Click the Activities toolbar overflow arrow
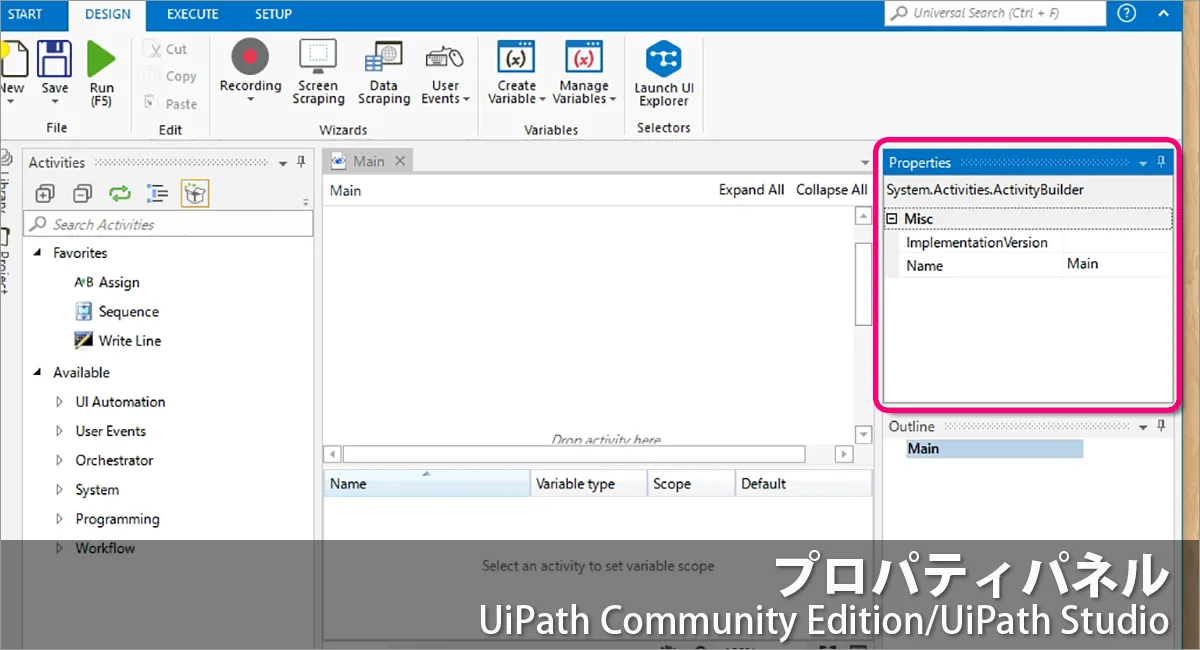Image resolution: width=1200 pixels, height=650 pixels. [306, 203]
